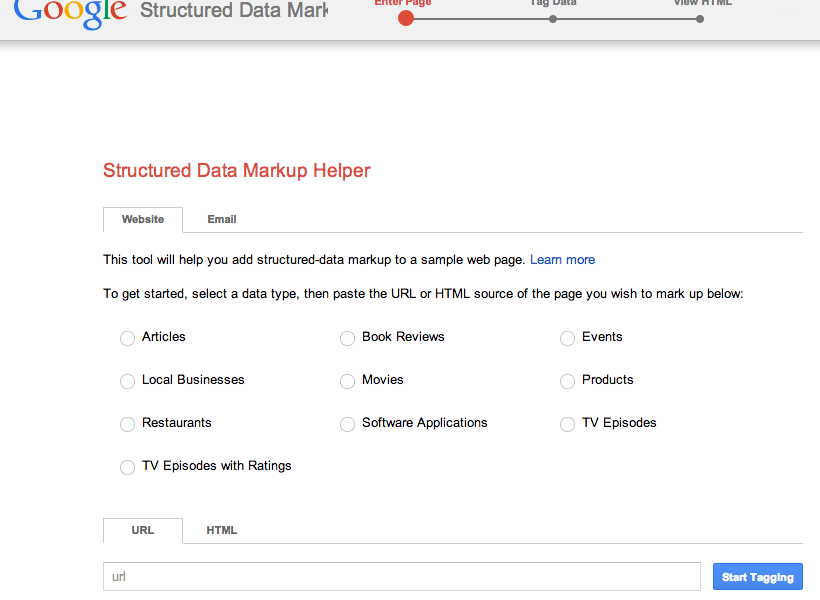
Task: Click the Google logo
Action: click(70, 12)
